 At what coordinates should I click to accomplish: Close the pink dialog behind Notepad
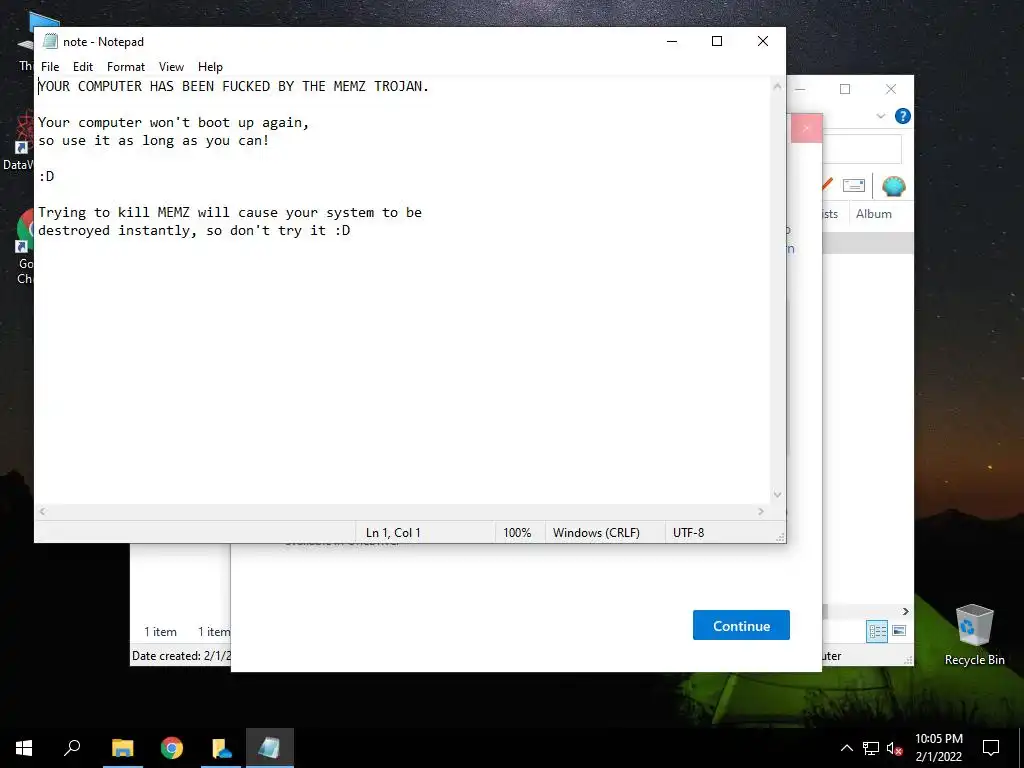(807, 129)
